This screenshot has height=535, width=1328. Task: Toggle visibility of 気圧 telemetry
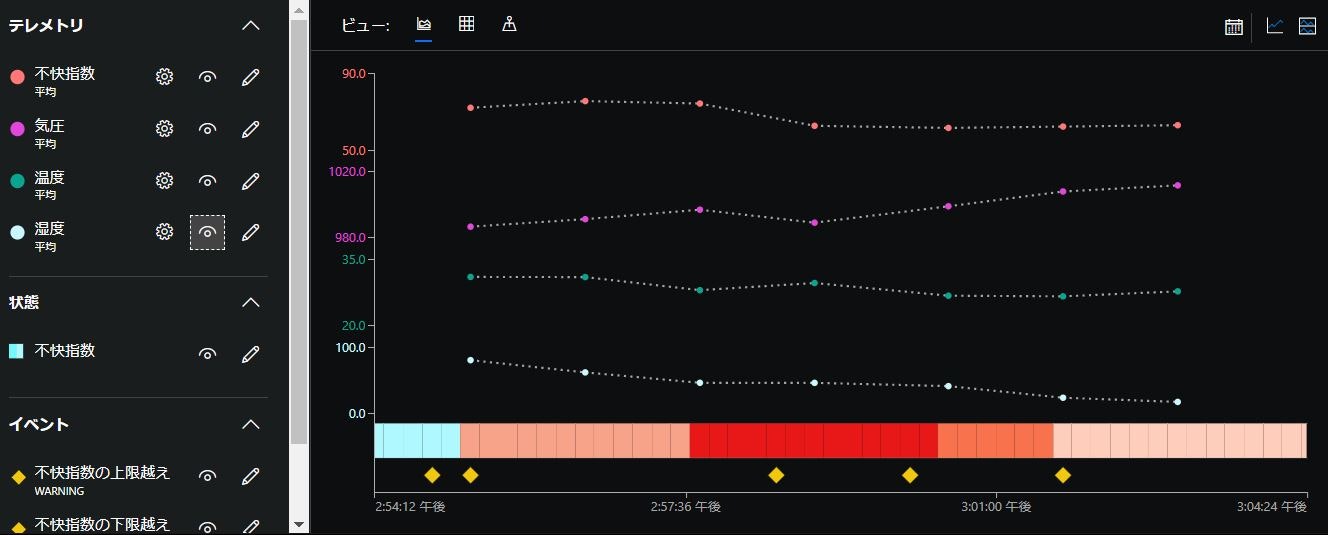click(x=208, y=128)
